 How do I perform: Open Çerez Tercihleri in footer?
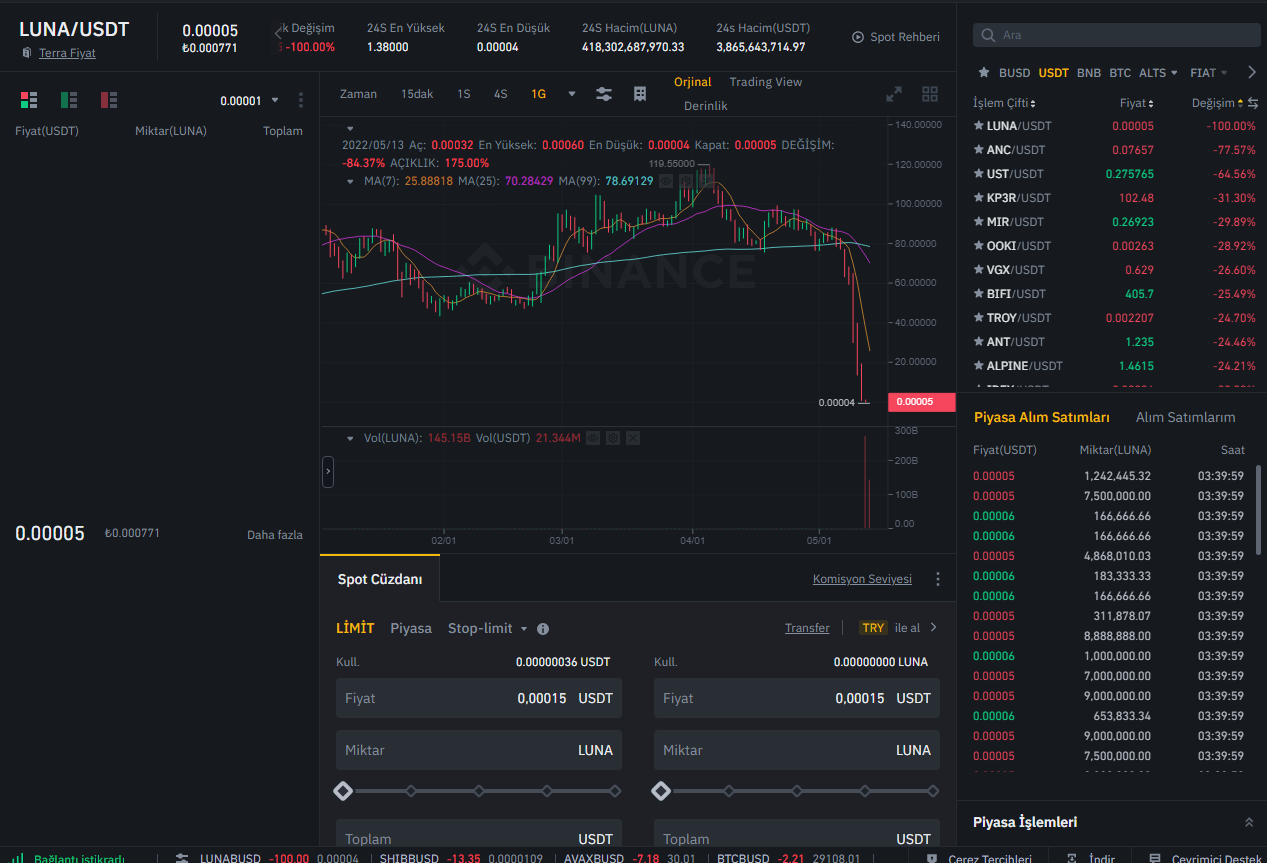(x=978, y=858)
